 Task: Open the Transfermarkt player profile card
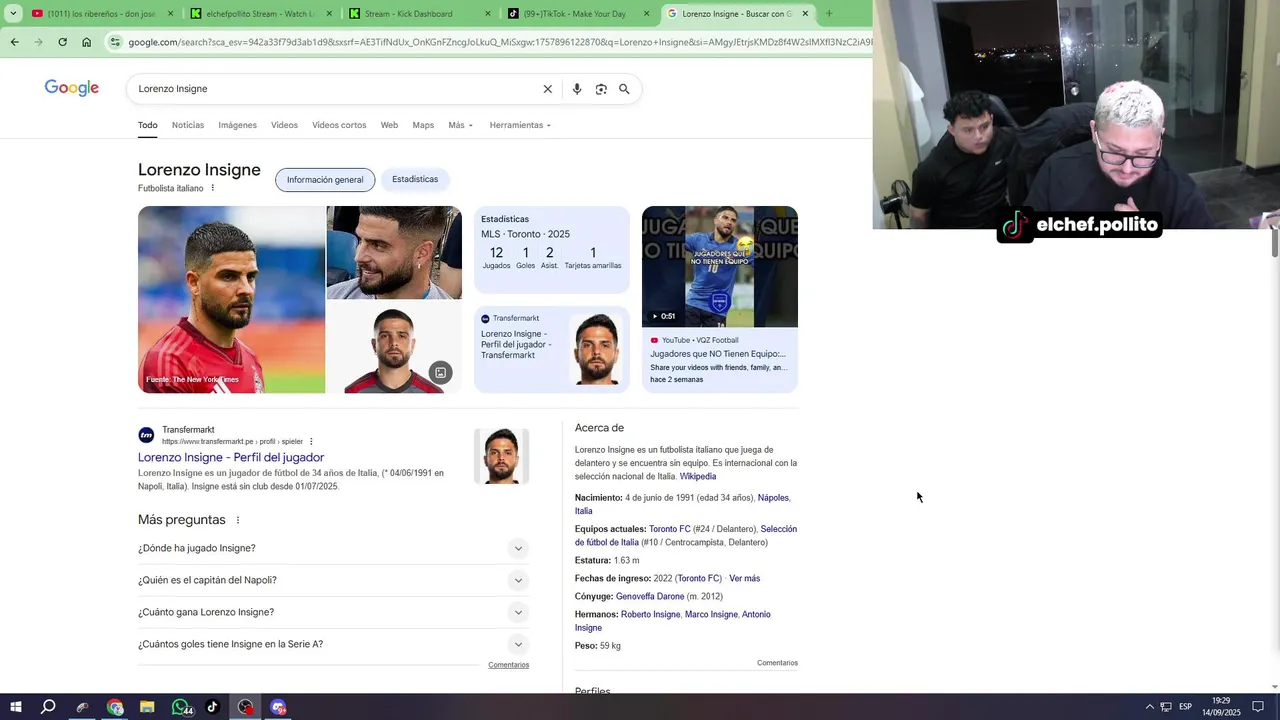[x=552, y=350]
